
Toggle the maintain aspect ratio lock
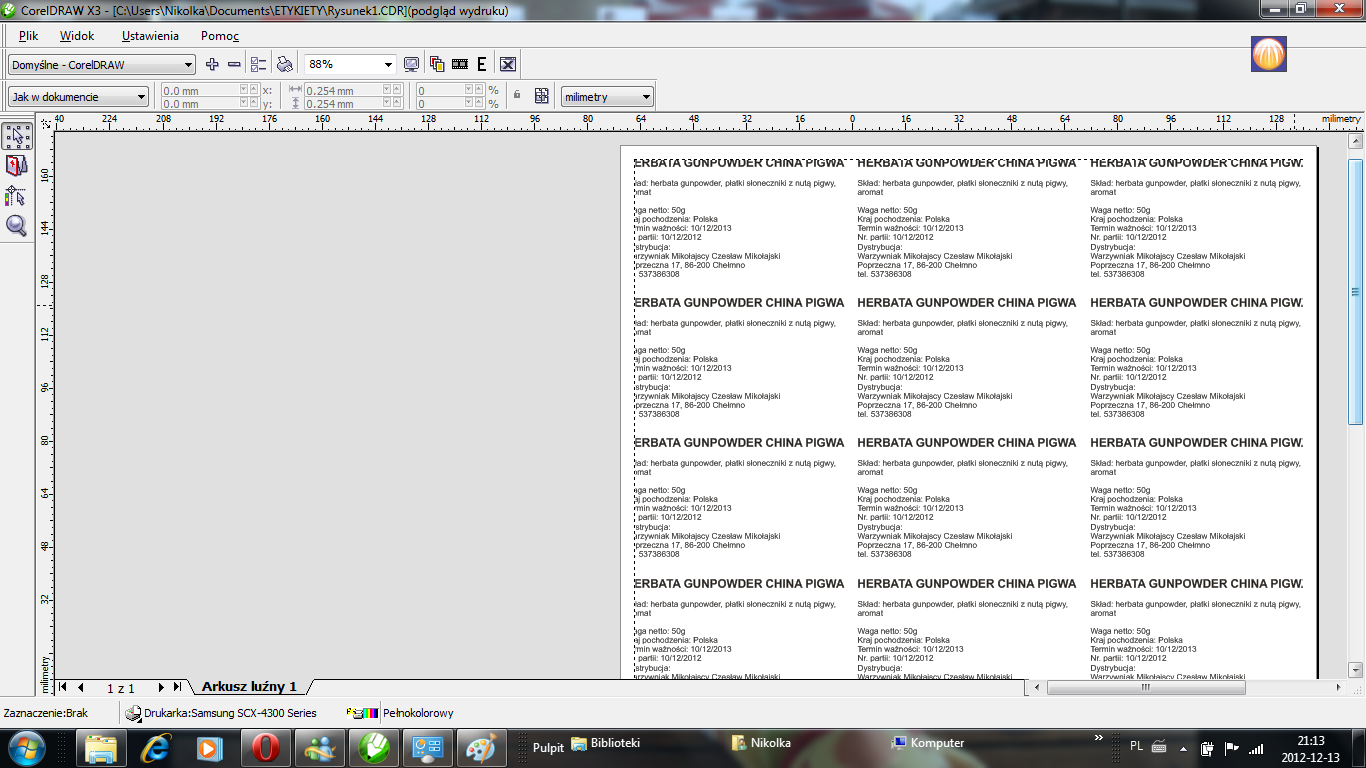[x=517, y=96]
